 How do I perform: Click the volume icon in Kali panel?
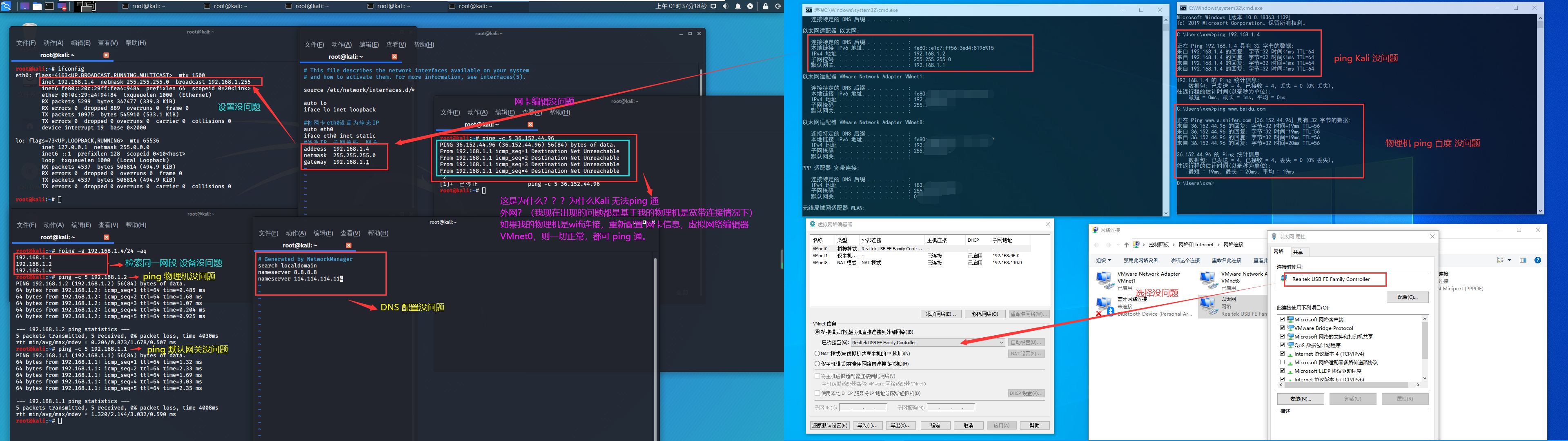pos(726,6)
